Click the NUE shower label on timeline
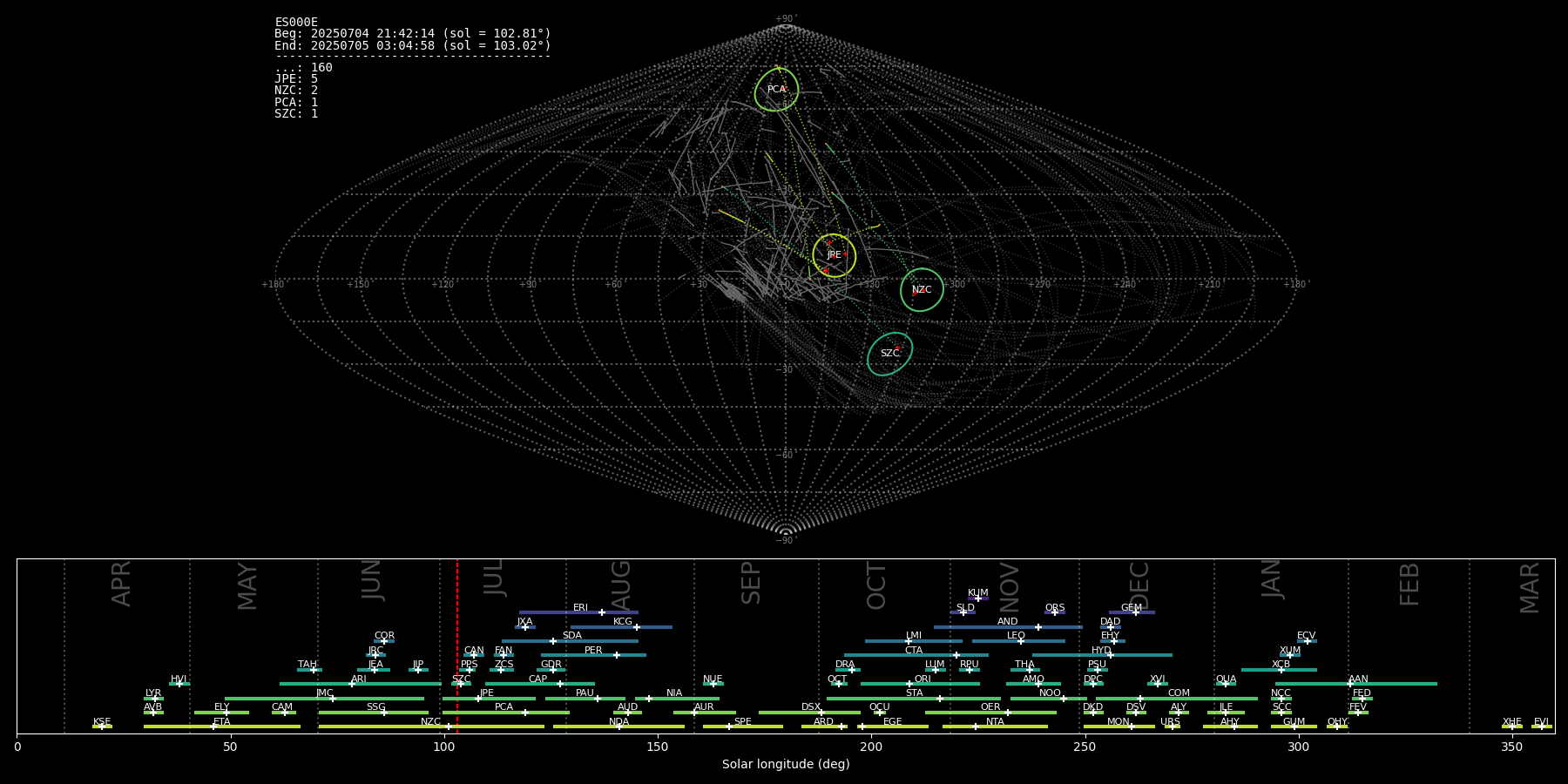 713,679
